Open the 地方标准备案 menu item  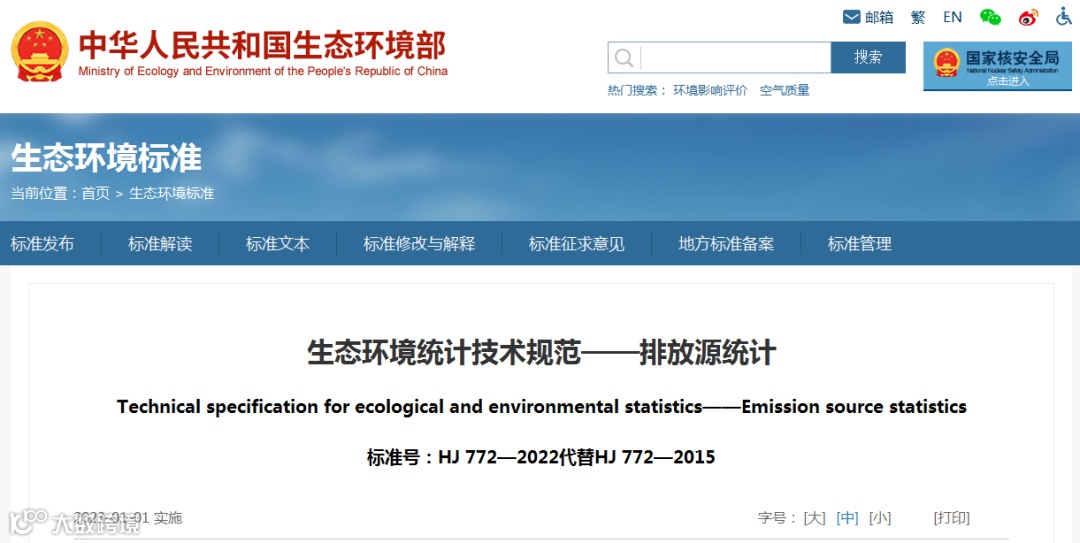pyautogui.click(x=726, y=243)
